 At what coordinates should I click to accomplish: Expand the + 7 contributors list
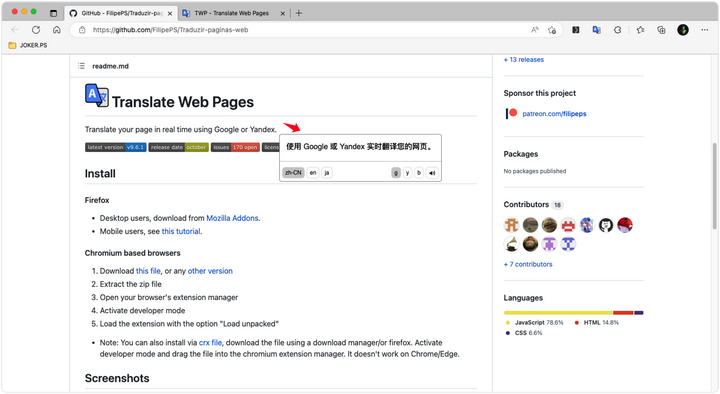[528, 265]
